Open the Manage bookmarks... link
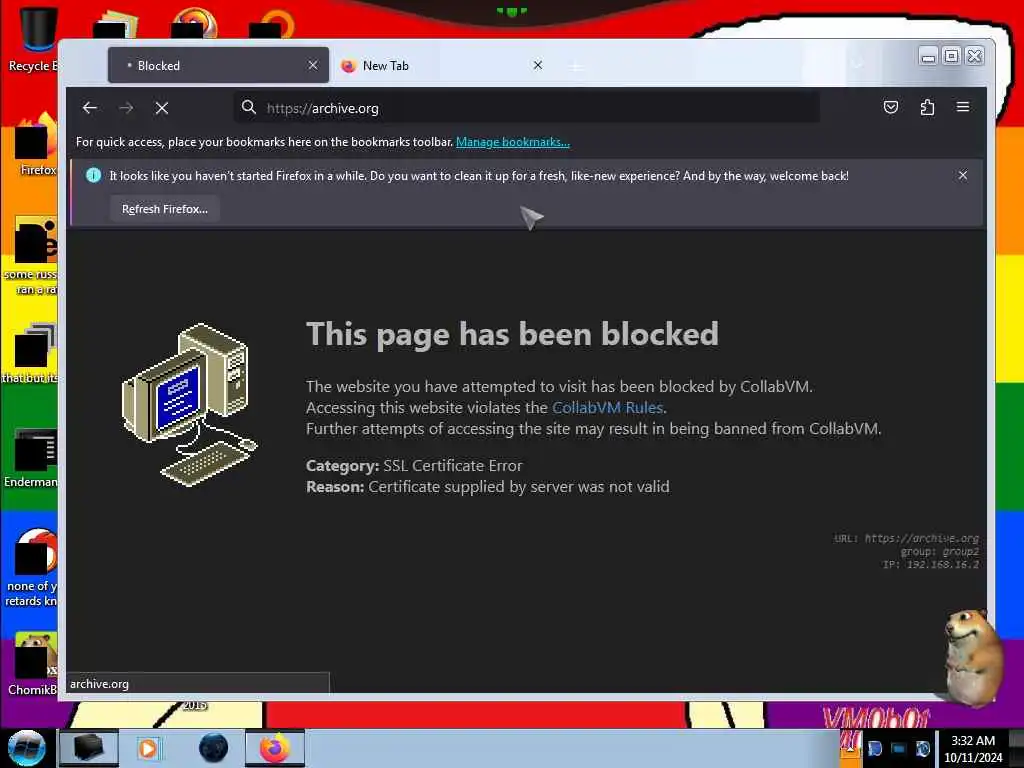The height and width of the screenshot is (768, 1024). point(513,142)
